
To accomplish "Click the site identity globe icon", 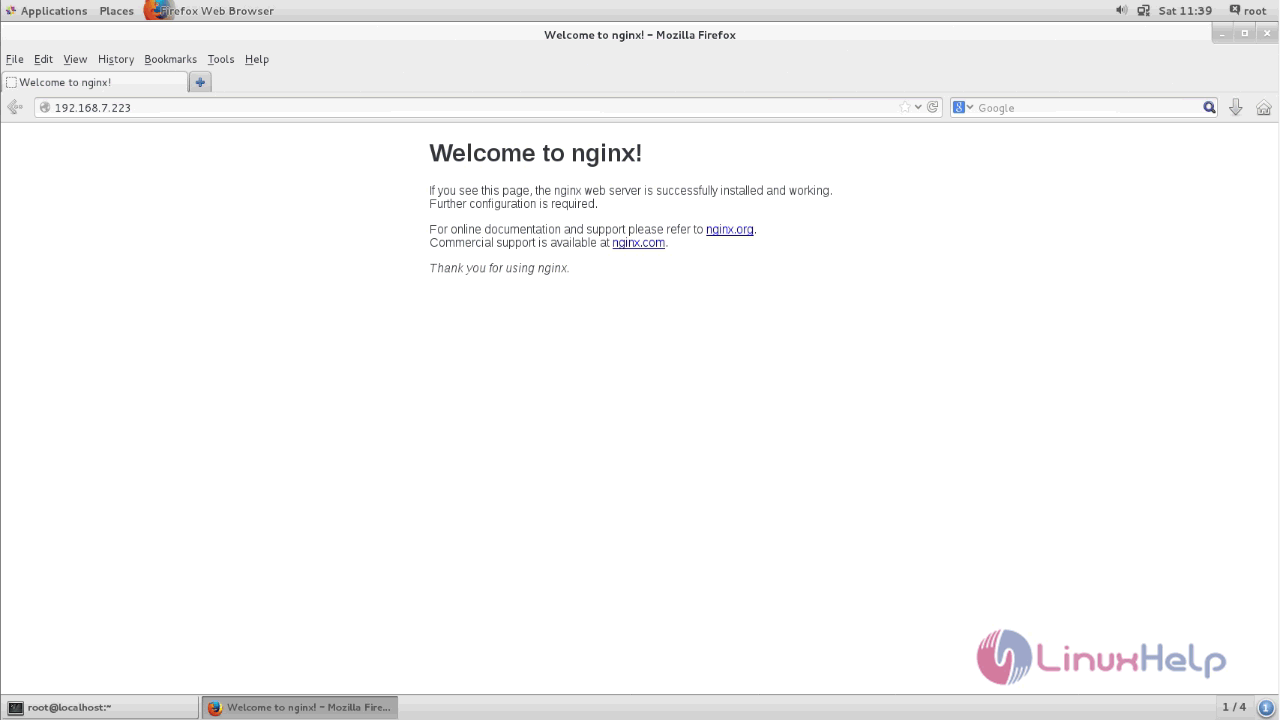I will (x=44, y=107).
